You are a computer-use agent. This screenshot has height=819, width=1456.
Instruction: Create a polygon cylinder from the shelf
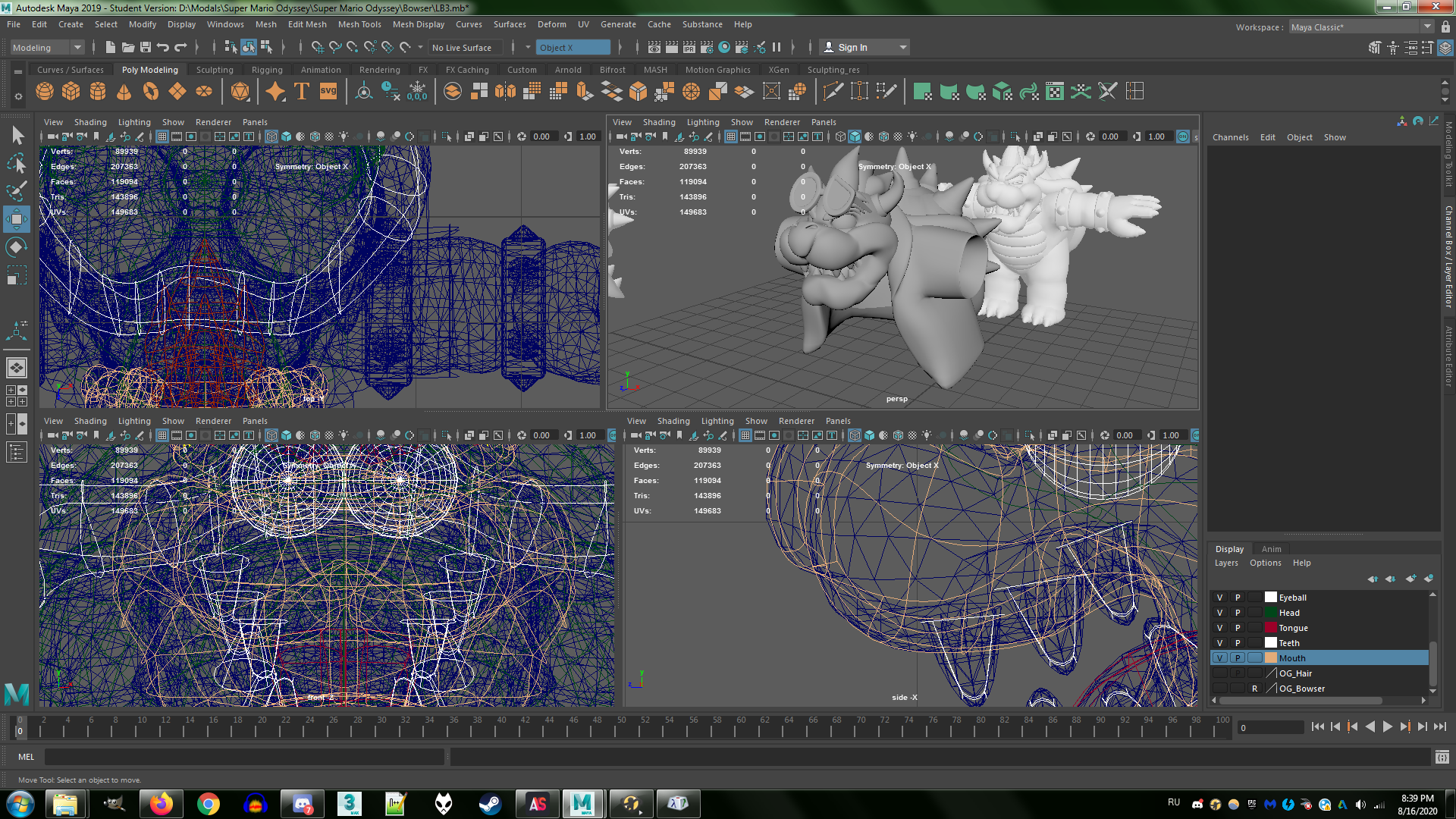point(98,92)
